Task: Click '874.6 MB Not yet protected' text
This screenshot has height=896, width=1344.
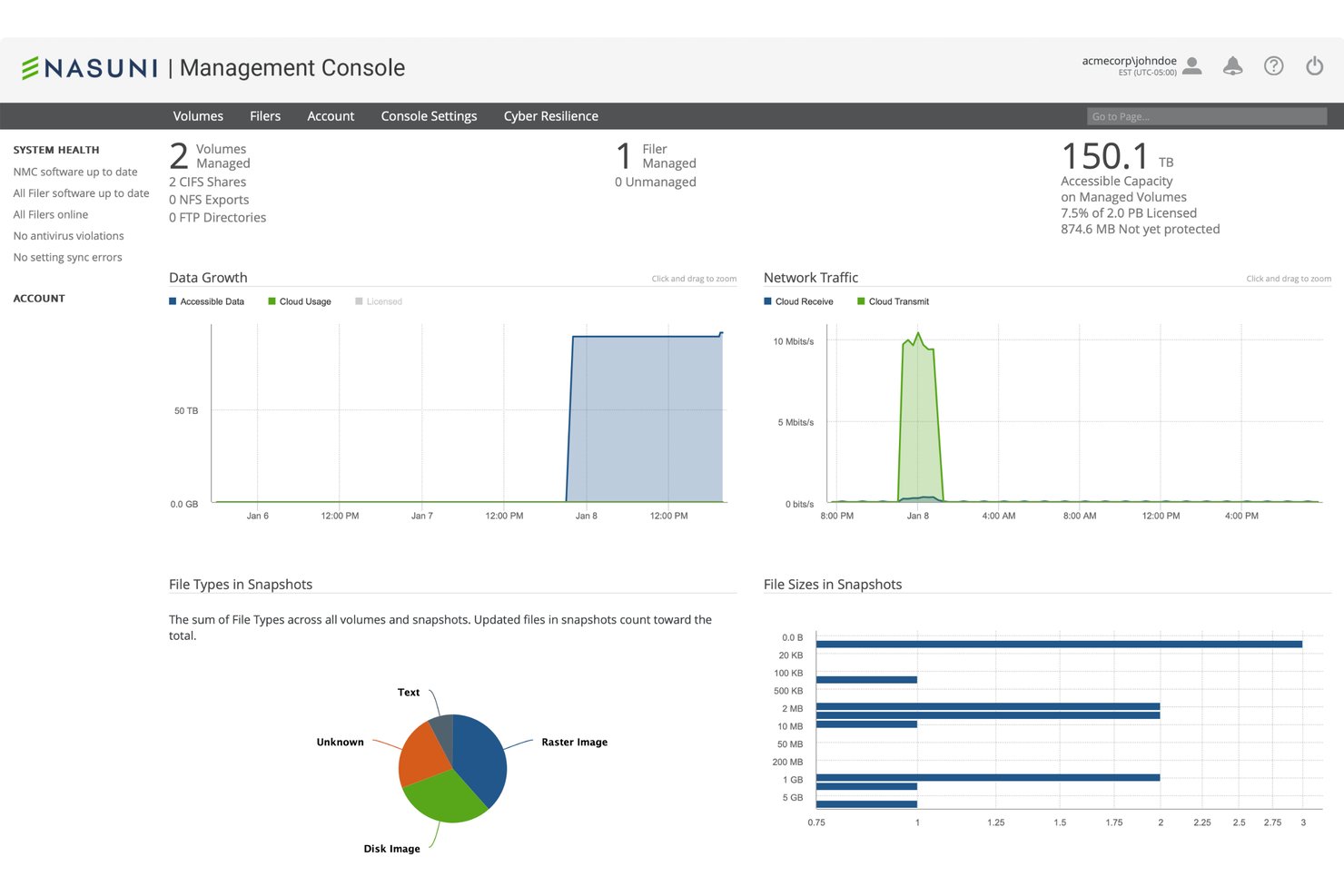Action: pyautogui.click(x=1141, y=229)
